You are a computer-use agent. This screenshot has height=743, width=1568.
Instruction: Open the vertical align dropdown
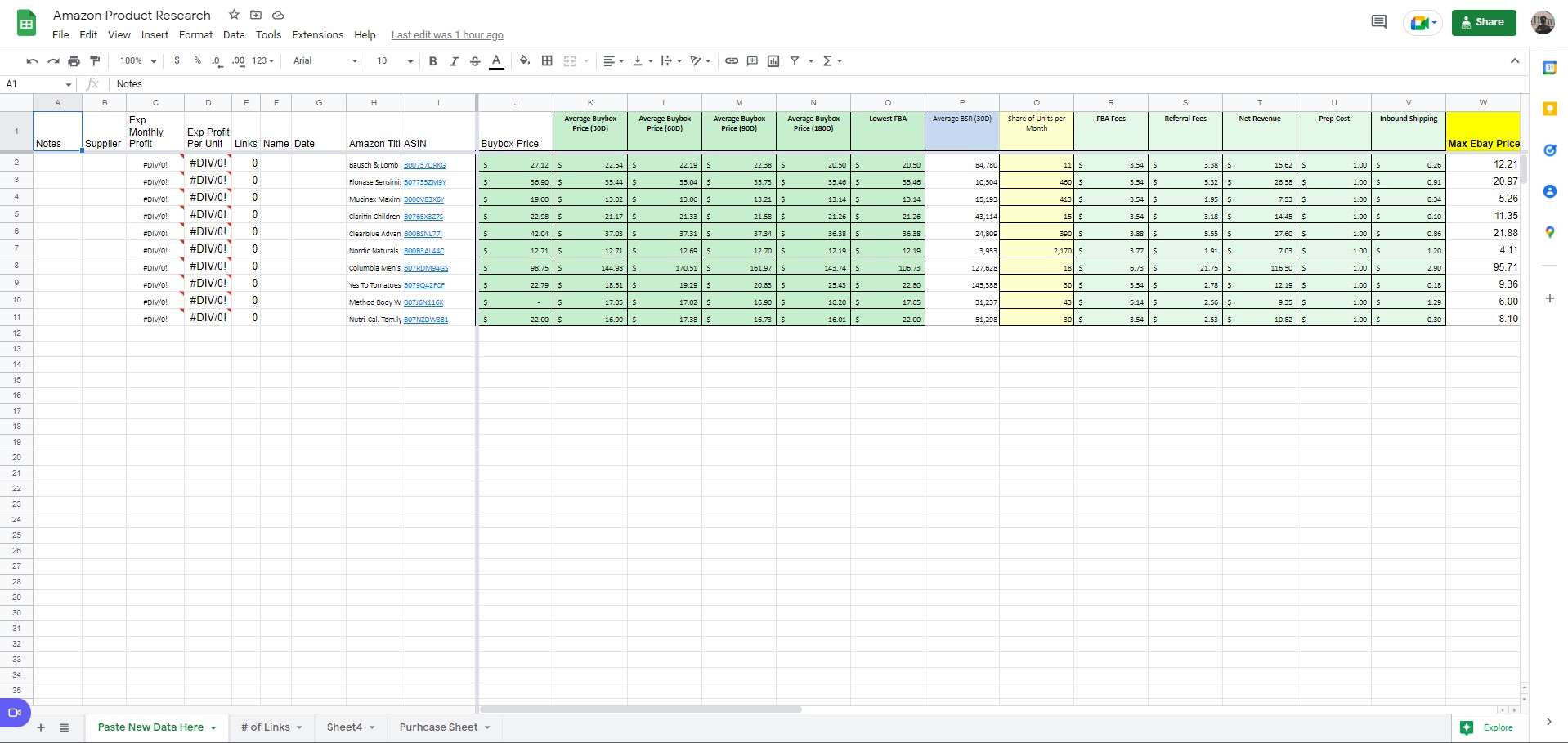(643, 60)
